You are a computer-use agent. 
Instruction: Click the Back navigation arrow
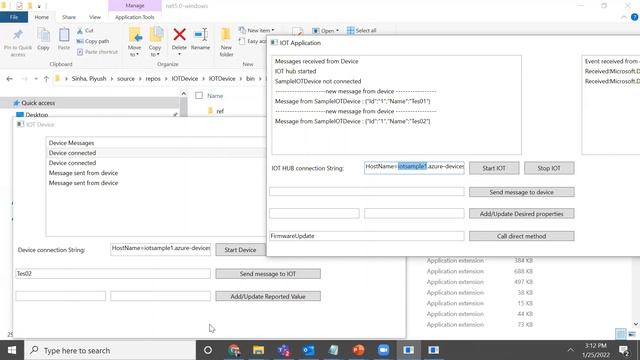pyautogui.click(x=9, y=79)
